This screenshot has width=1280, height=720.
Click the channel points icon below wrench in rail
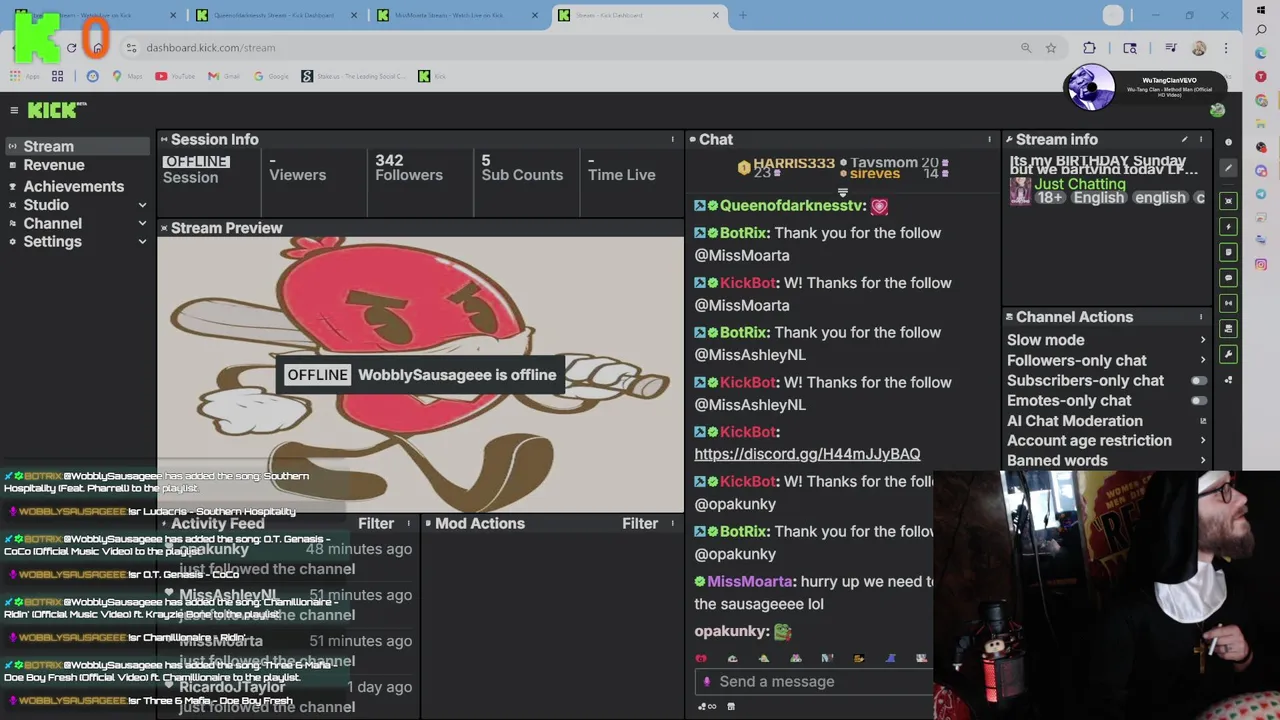[1229, 380]
